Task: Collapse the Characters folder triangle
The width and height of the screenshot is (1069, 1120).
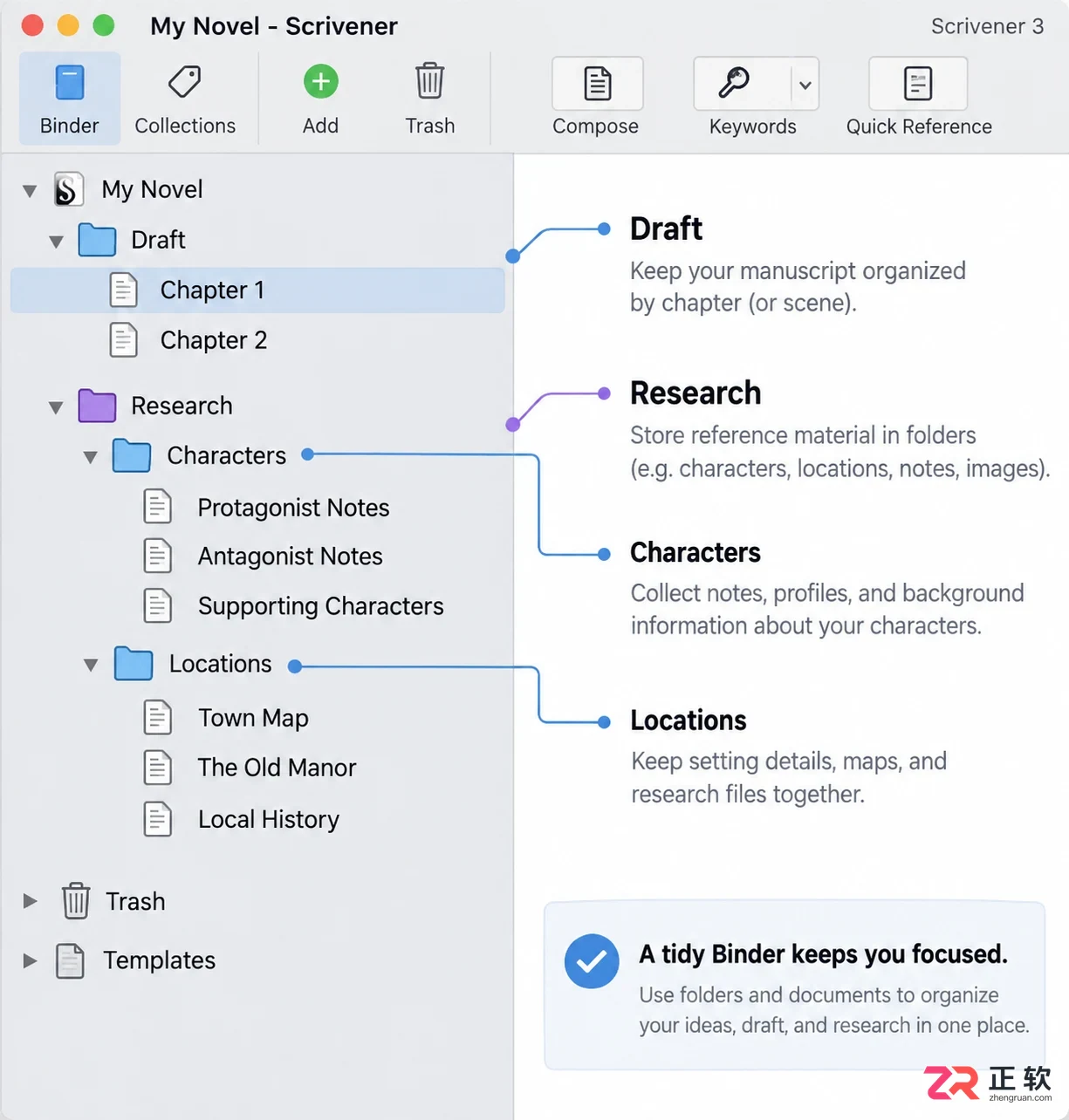Action: pyautogui.click(x=90, y=457)
